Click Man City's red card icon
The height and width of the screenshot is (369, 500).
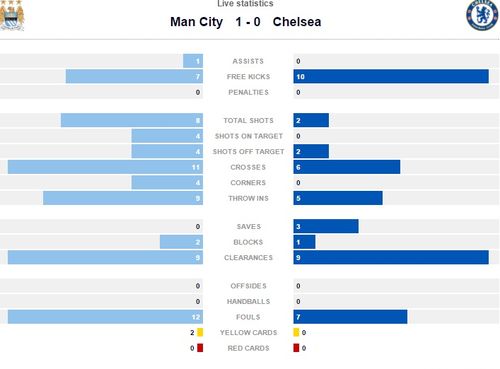200,348
